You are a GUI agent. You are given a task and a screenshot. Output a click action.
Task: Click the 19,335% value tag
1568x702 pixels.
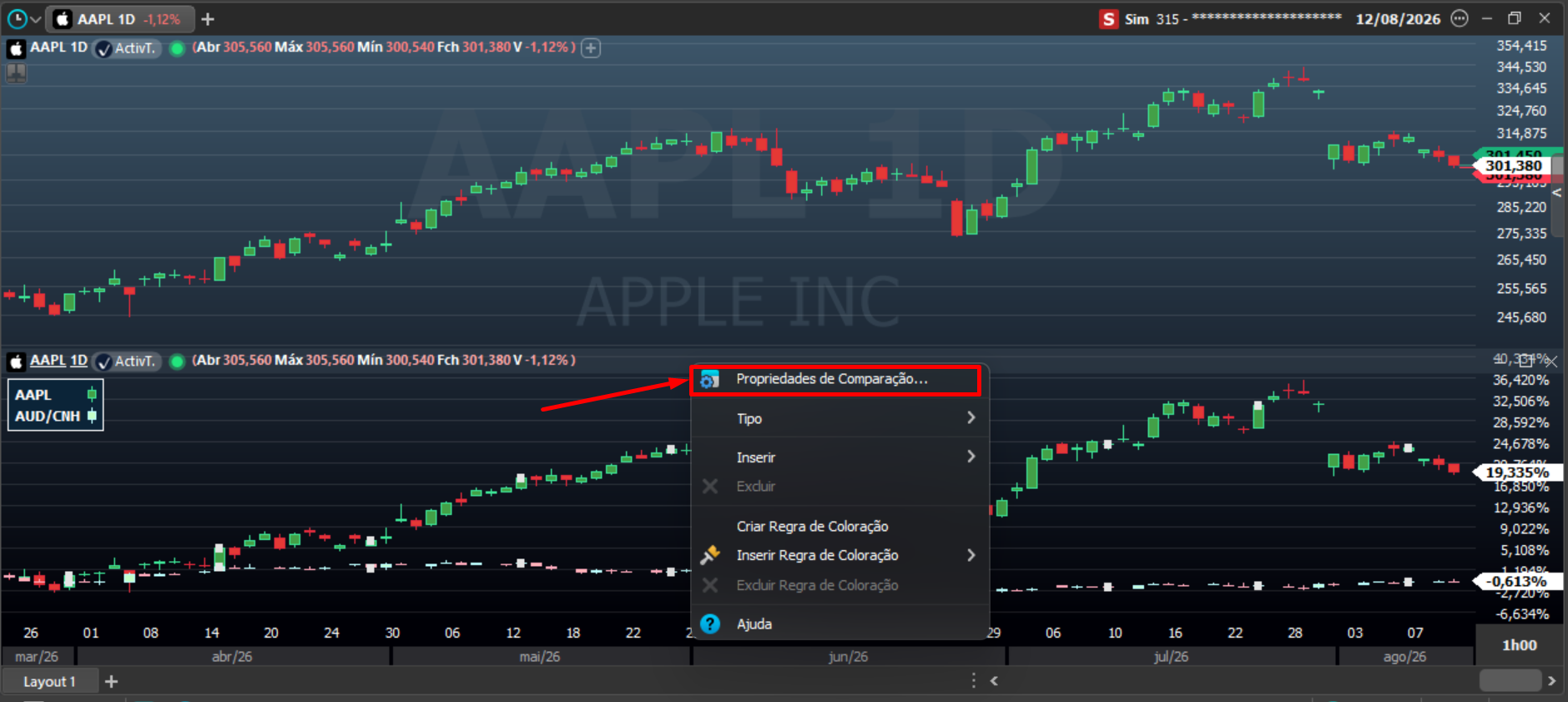point(1515,472)
